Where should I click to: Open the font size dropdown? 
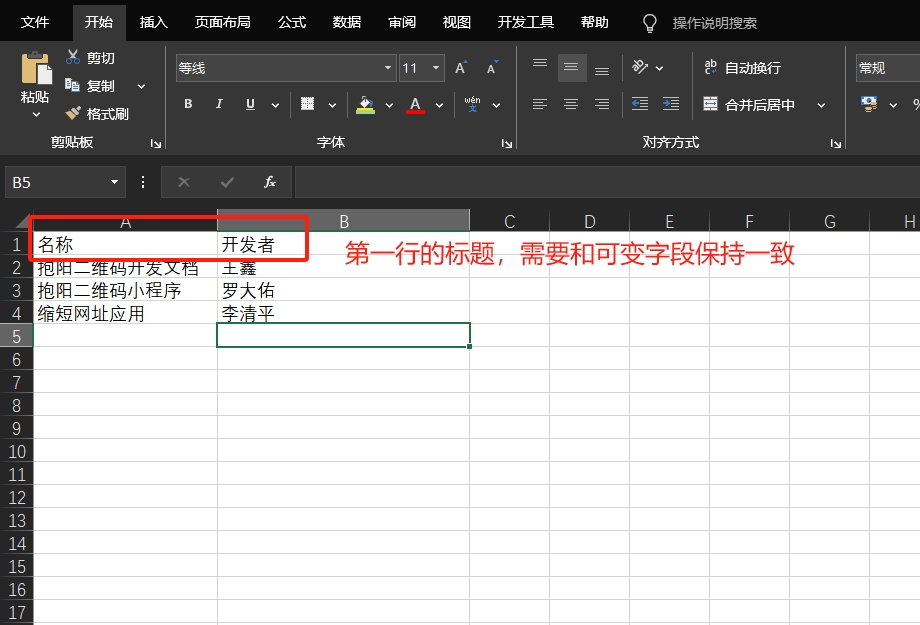pos(436,68)
